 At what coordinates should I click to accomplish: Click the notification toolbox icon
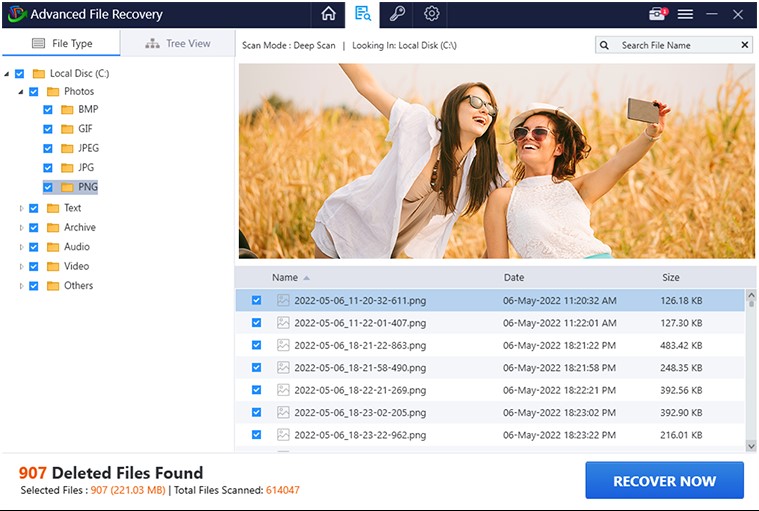coord(656,14)
